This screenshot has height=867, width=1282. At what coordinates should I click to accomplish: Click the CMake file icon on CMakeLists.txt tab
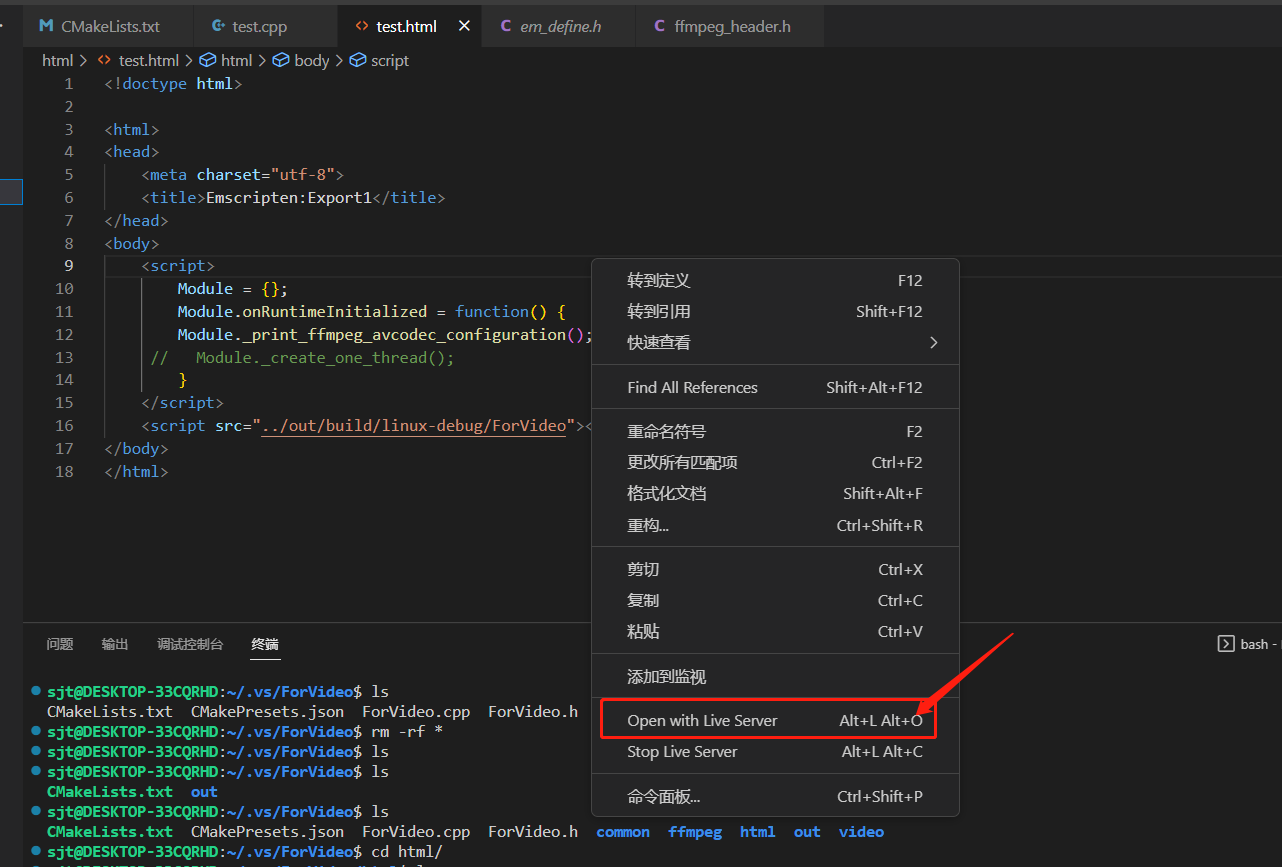tap(46, 26)
